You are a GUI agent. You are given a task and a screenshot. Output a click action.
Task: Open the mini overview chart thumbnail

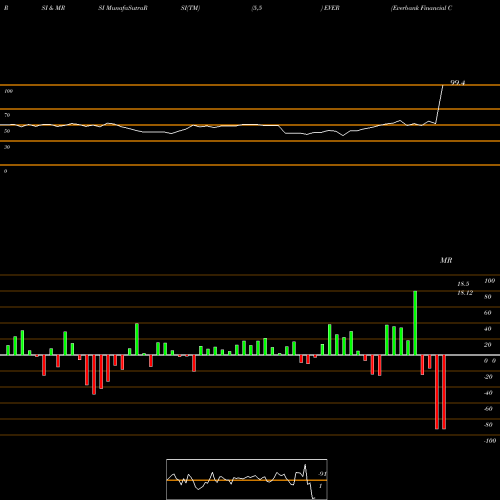(x=247, y=479)
